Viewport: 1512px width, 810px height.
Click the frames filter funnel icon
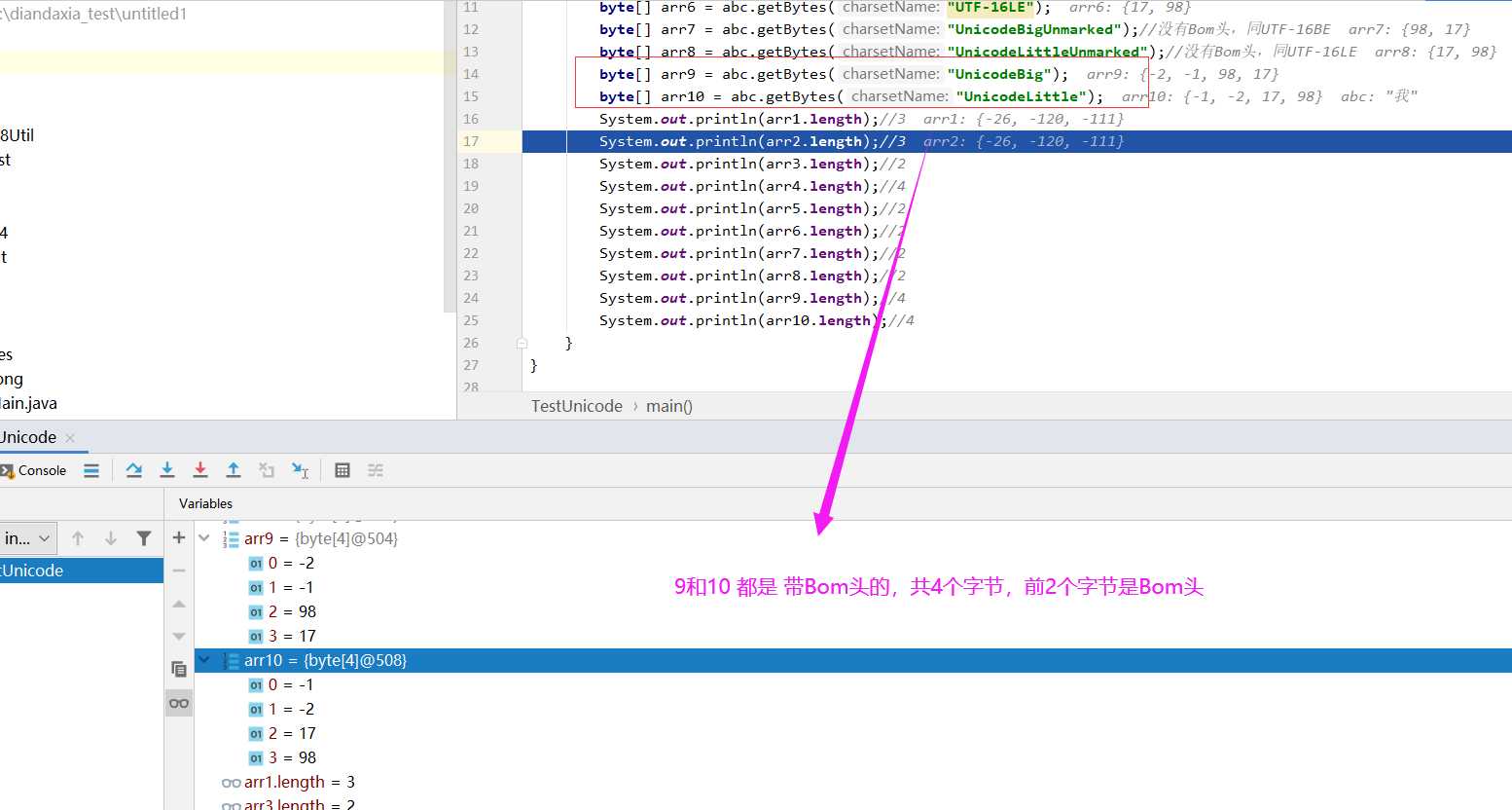tap(144, 538)
